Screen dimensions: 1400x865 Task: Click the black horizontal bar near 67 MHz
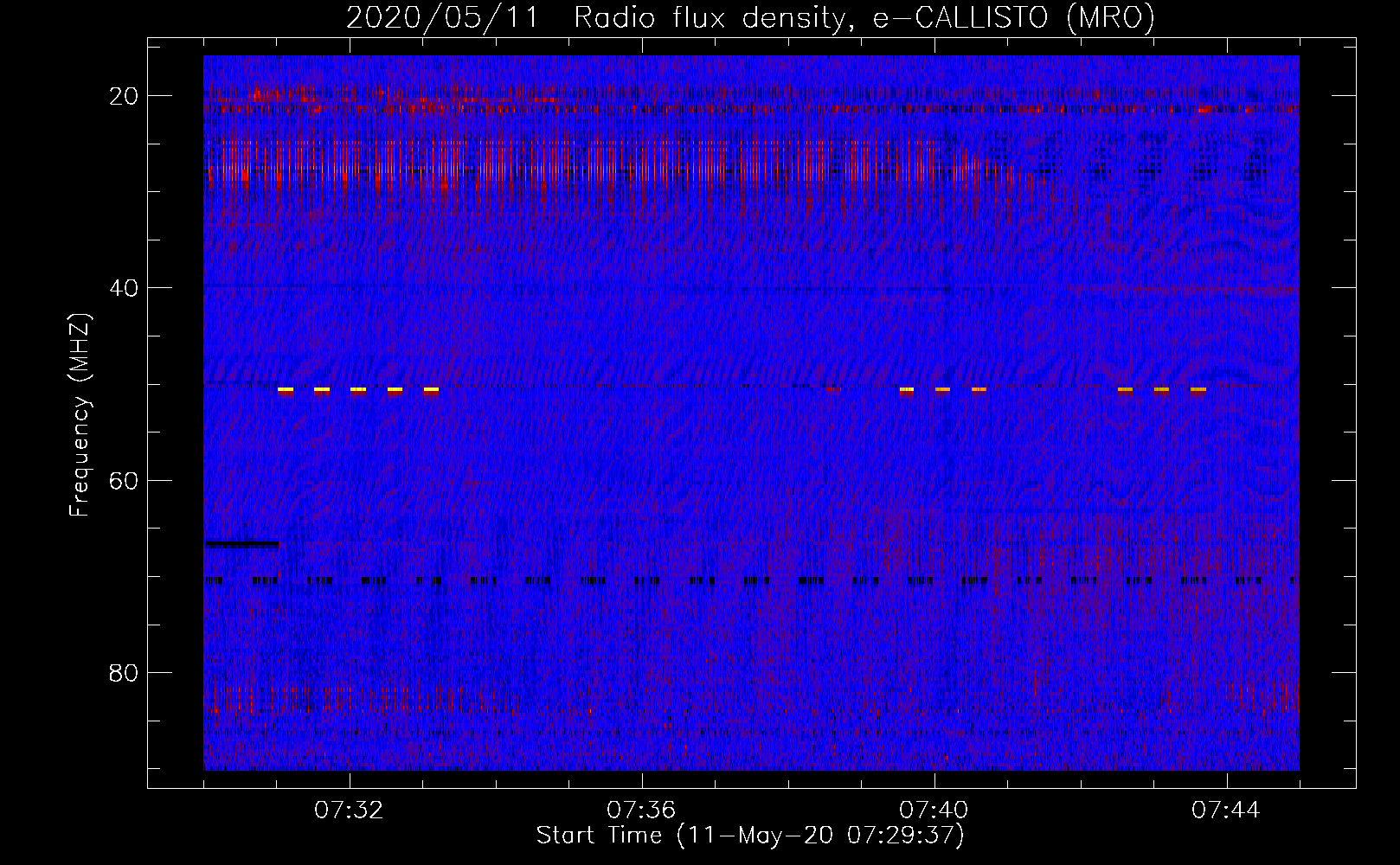(x=241, y=544)
